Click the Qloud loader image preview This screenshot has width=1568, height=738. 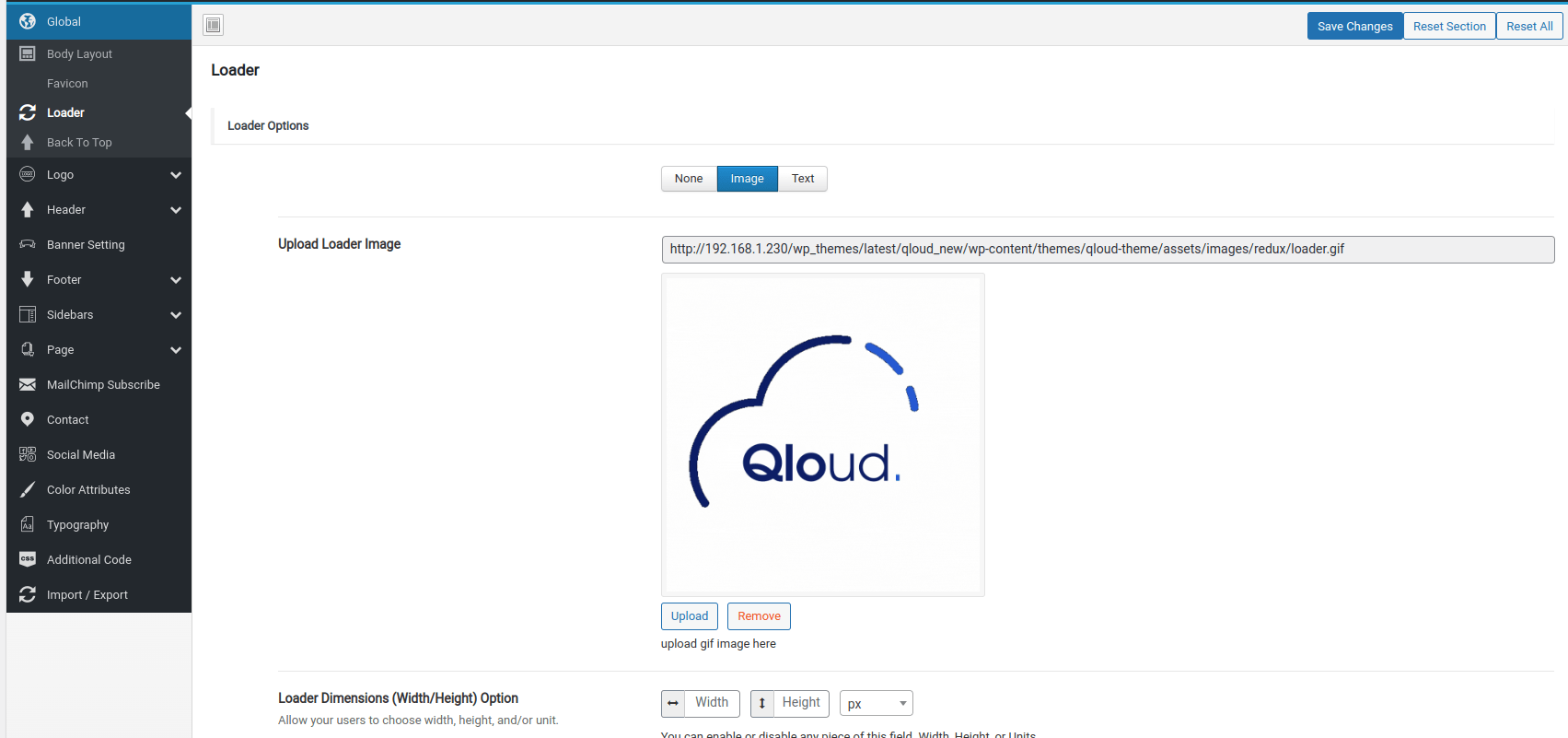[x=823, y=435]
